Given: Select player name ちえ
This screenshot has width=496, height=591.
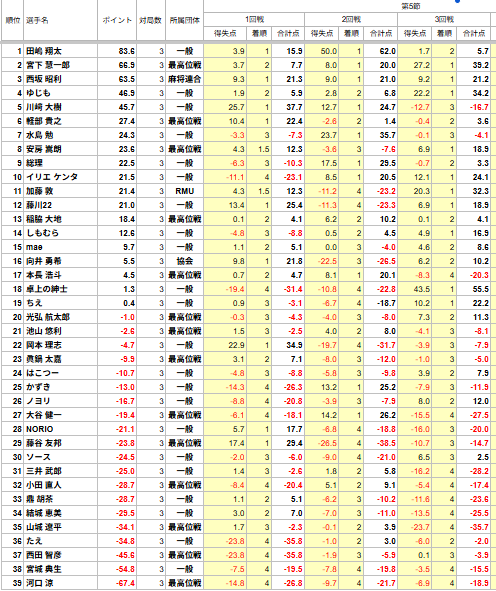Looking at the screenshot, I should pos(34,303).
